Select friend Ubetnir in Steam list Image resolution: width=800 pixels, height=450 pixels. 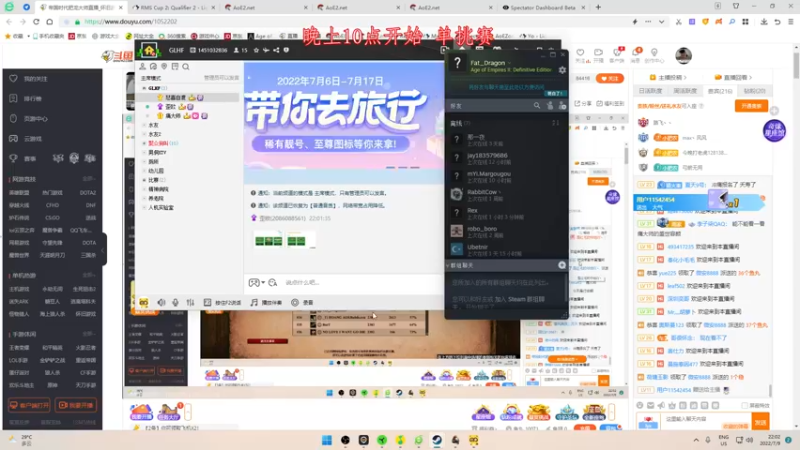point(508,249)
